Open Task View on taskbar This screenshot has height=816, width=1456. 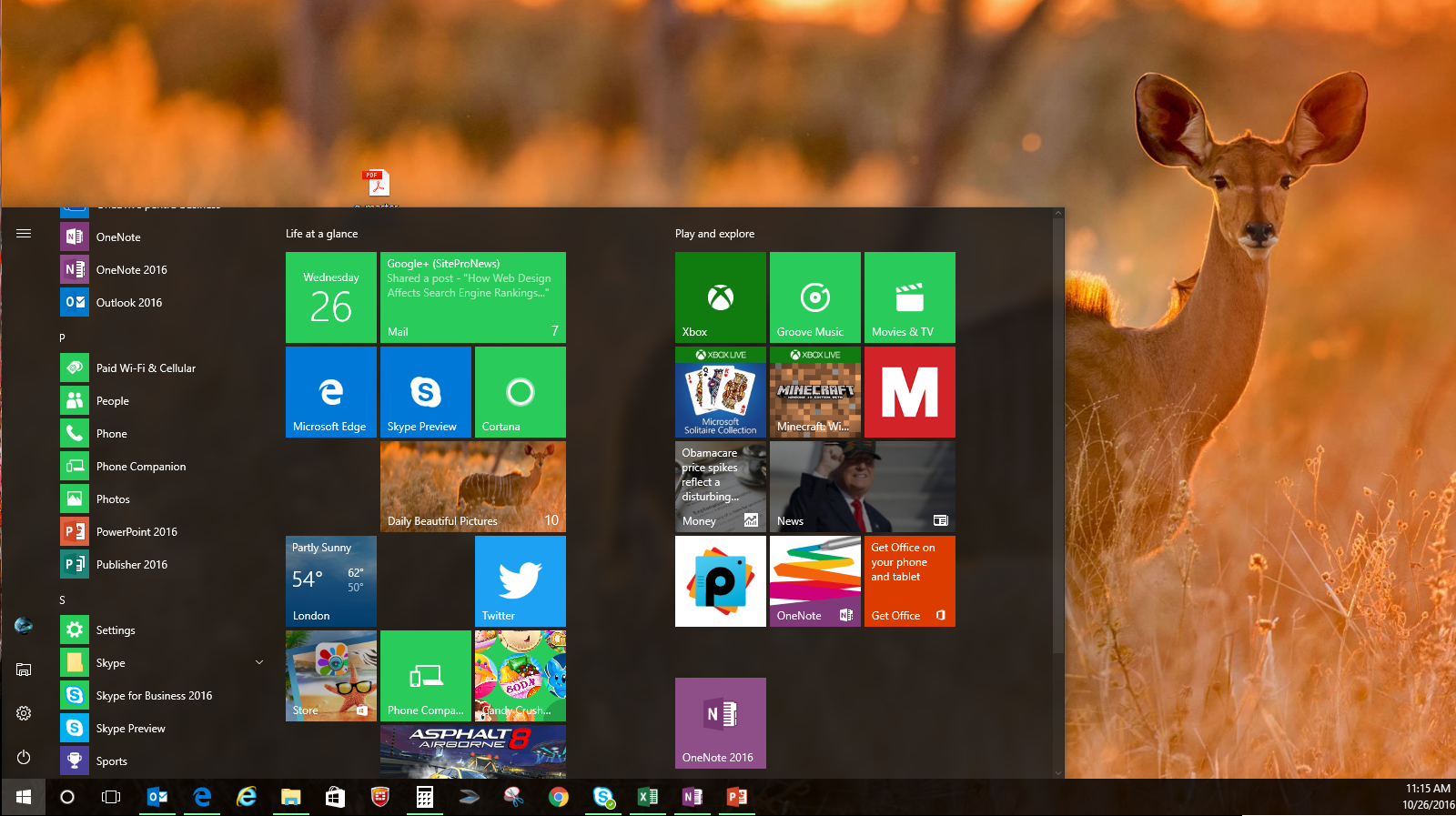pos(111,797)
